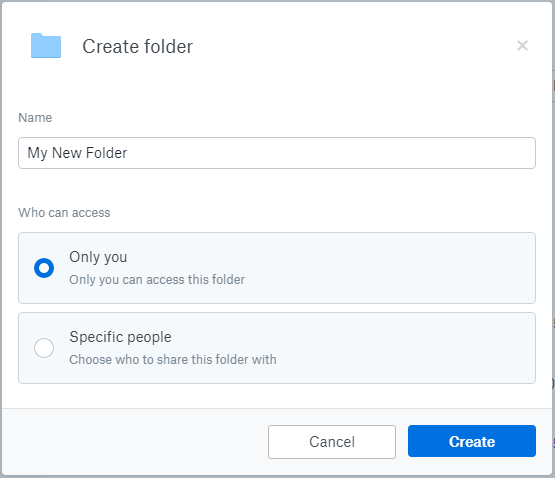555x478 pixels.
Task: Click 'My New Folder' text in field
Action: (x=77, y=153)
